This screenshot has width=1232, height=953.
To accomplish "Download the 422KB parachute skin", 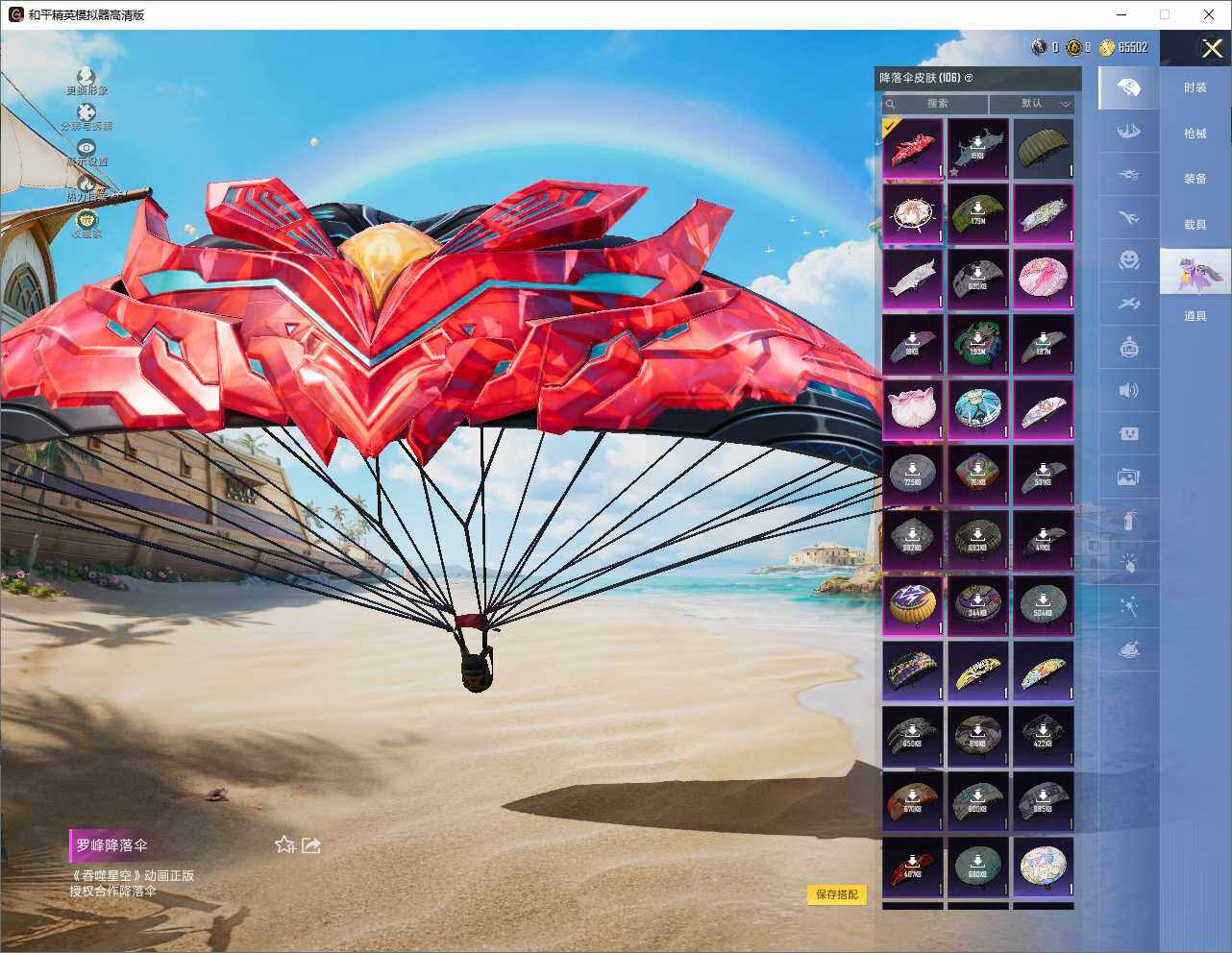I will 1044,737.
